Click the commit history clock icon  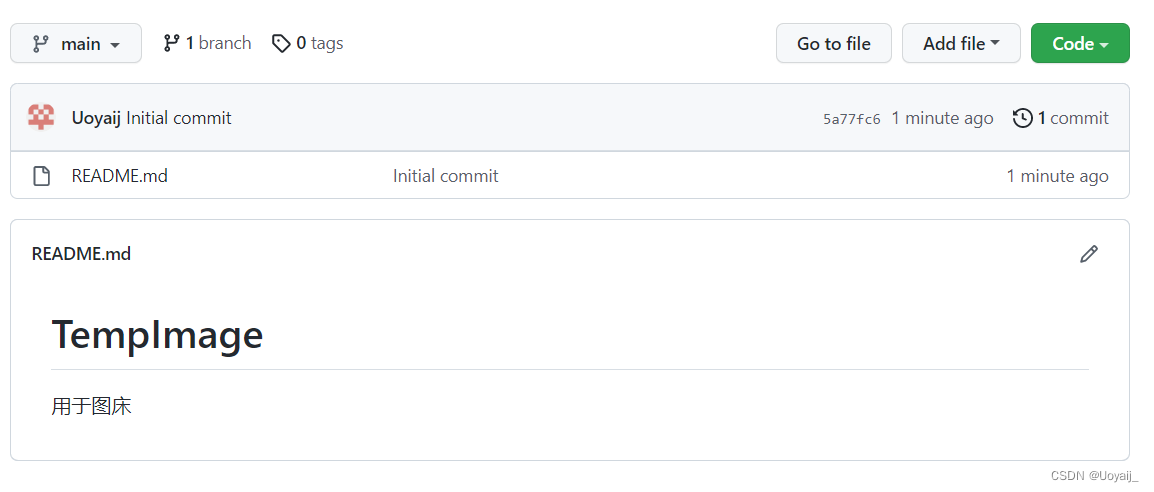1022,118
